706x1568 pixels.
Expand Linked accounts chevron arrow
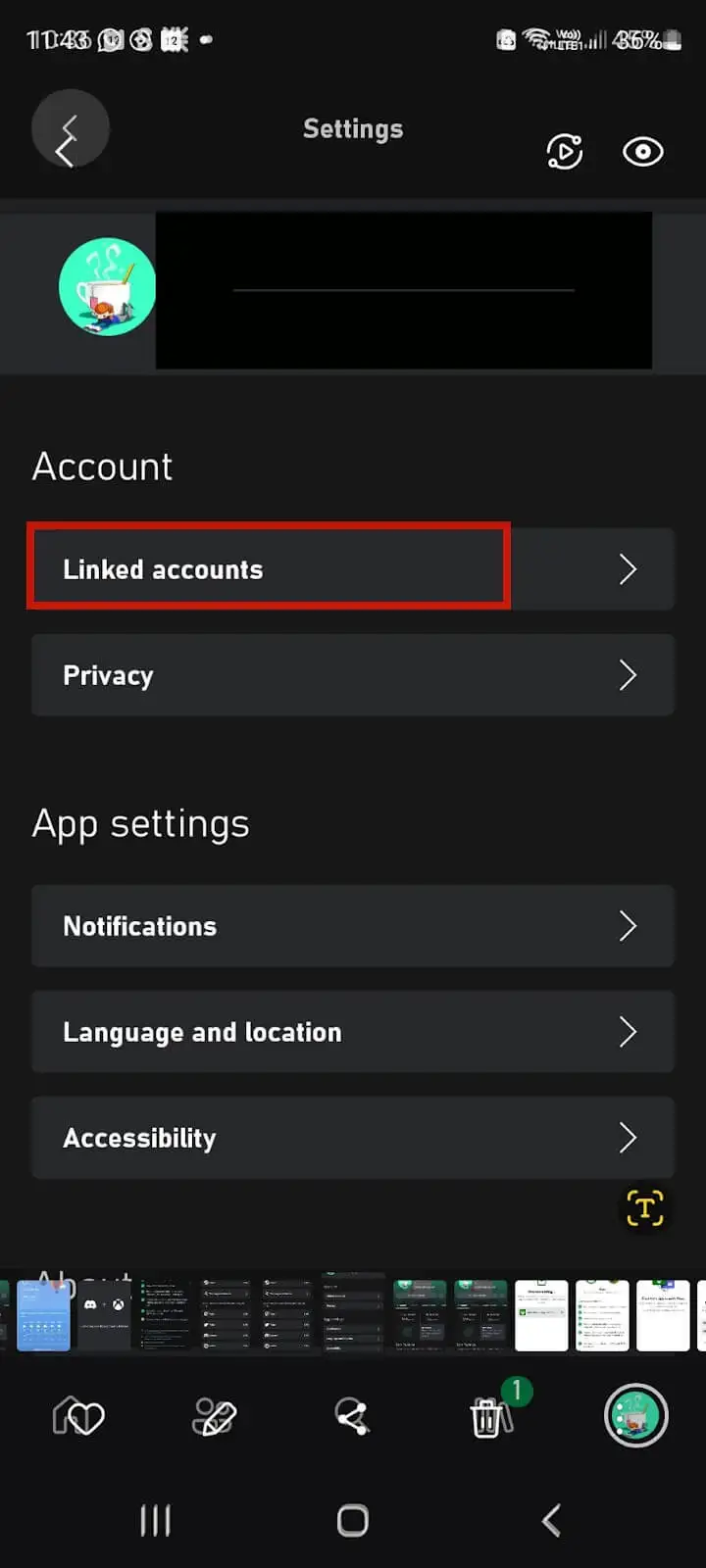click(629, 569)
